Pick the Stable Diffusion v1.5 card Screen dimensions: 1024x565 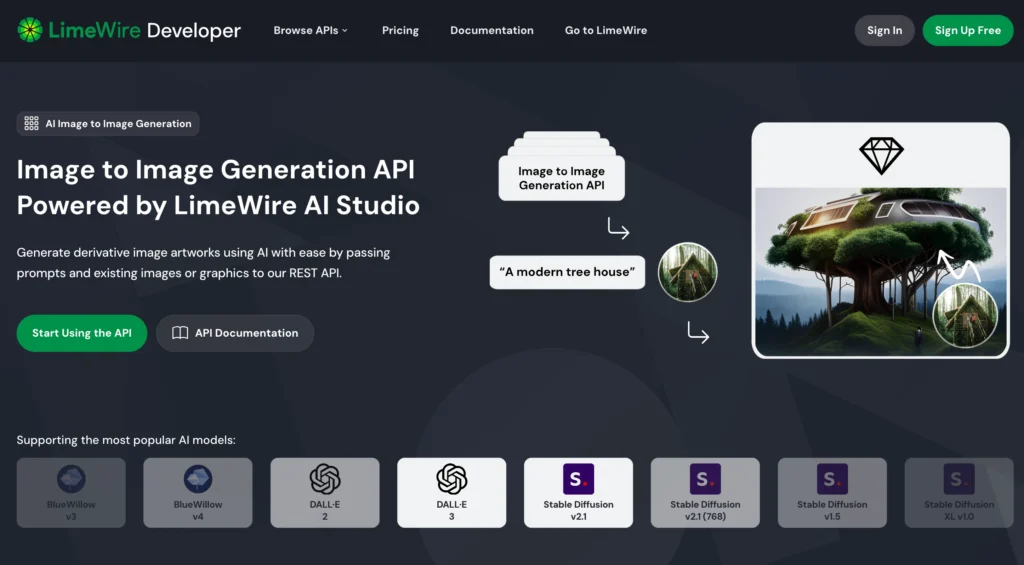coord(832,492)
